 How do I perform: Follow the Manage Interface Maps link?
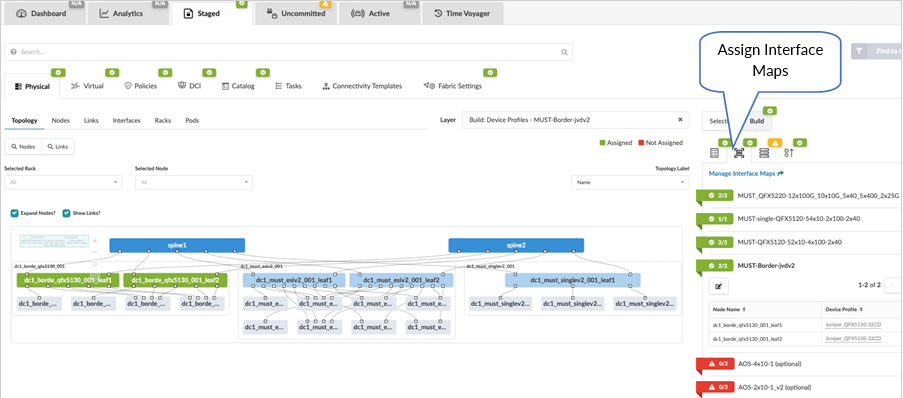(746, 173)
